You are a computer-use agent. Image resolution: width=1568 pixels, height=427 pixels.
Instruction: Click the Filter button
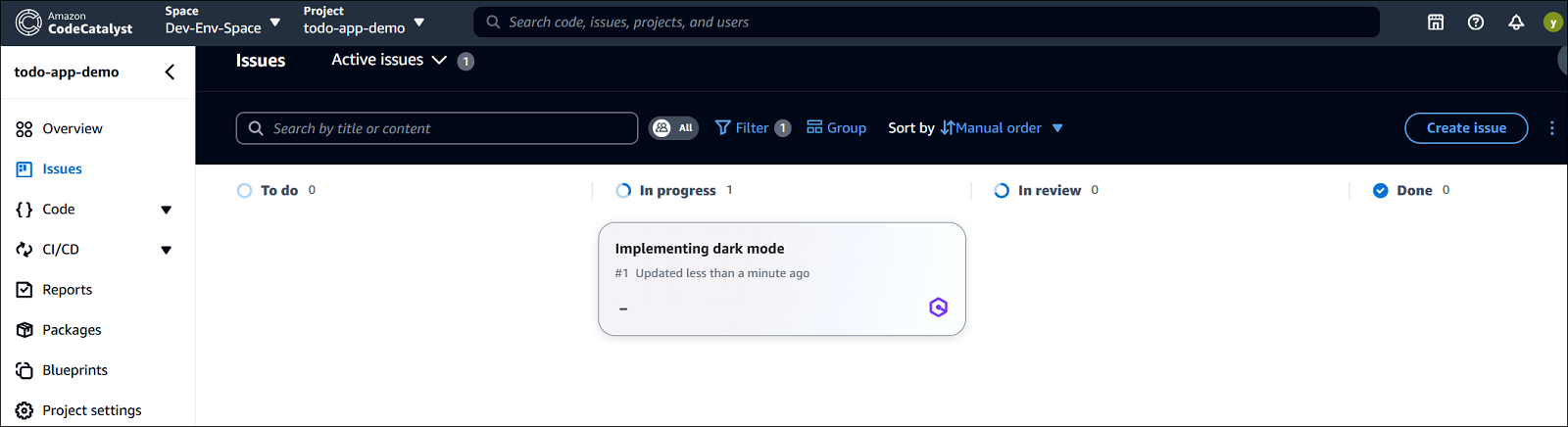click(752, 128)
